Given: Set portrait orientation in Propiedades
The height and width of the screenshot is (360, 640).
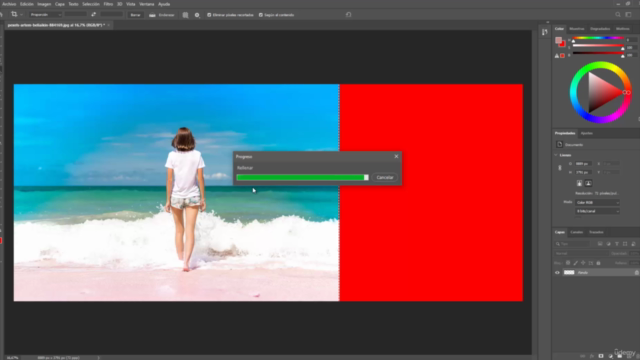Looking at the screenshot, I should click(x=579, y=183).
